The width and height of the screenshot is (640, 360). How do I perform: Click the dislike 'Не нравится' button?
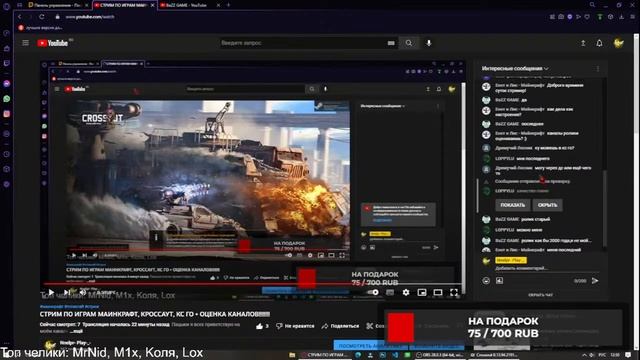(295, 326)
